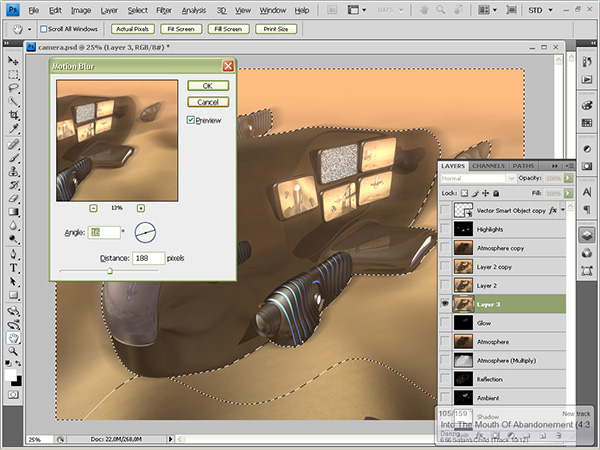
Task: Uncheck the Preview checkbox
Action: [x=192, y=119]
